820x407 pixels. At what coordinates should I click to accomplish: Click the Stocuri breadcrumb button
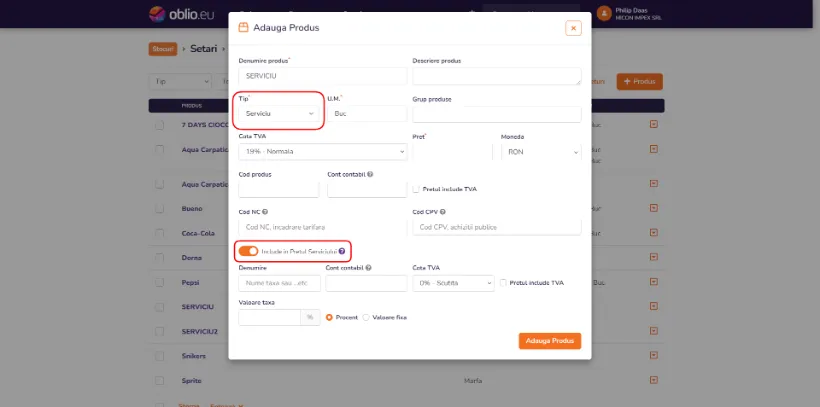pos(163,49)
